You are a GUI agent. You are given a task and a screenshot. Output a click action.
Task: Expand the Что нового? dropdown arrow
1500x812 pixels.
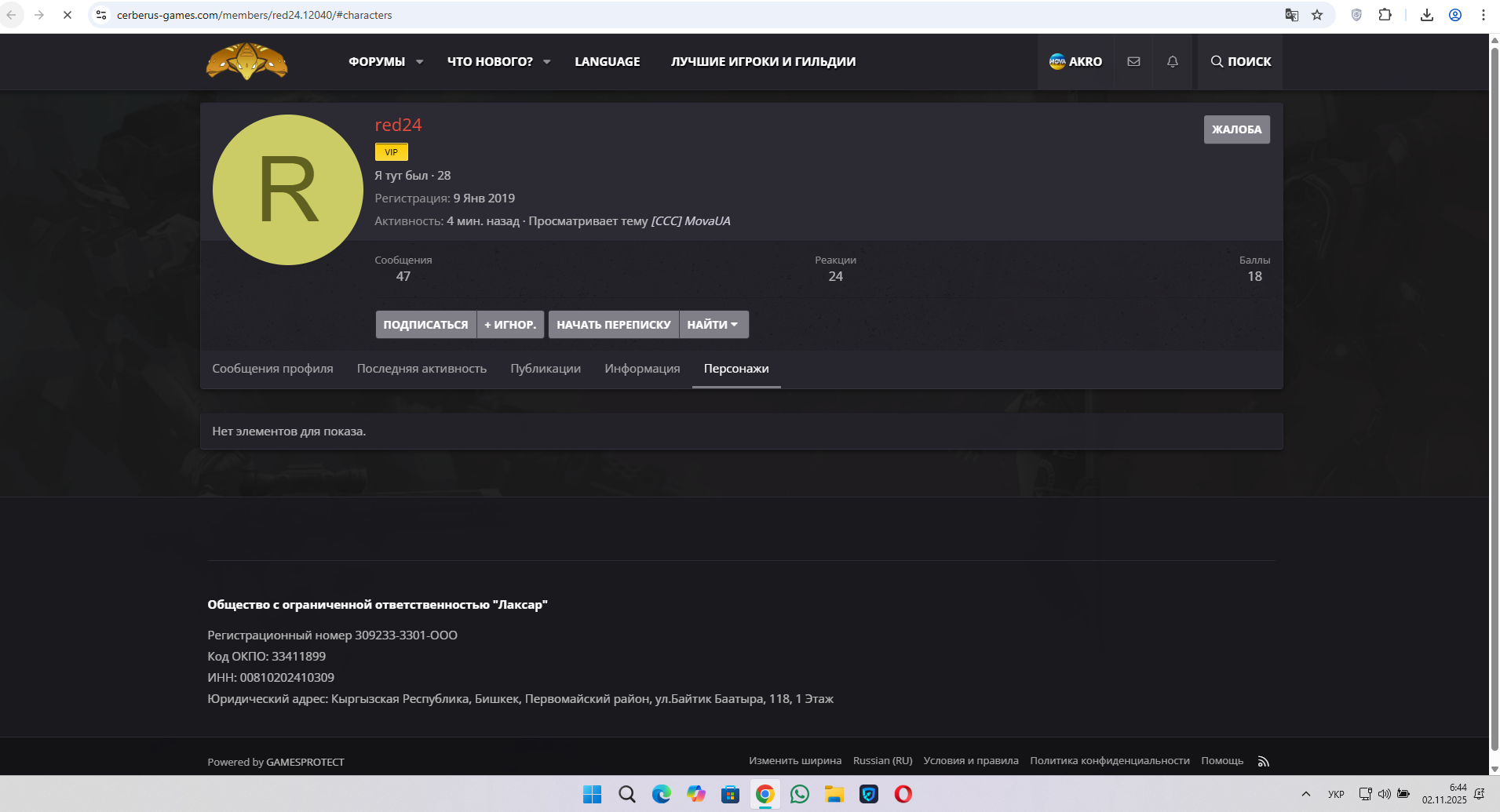coord(547,62)
